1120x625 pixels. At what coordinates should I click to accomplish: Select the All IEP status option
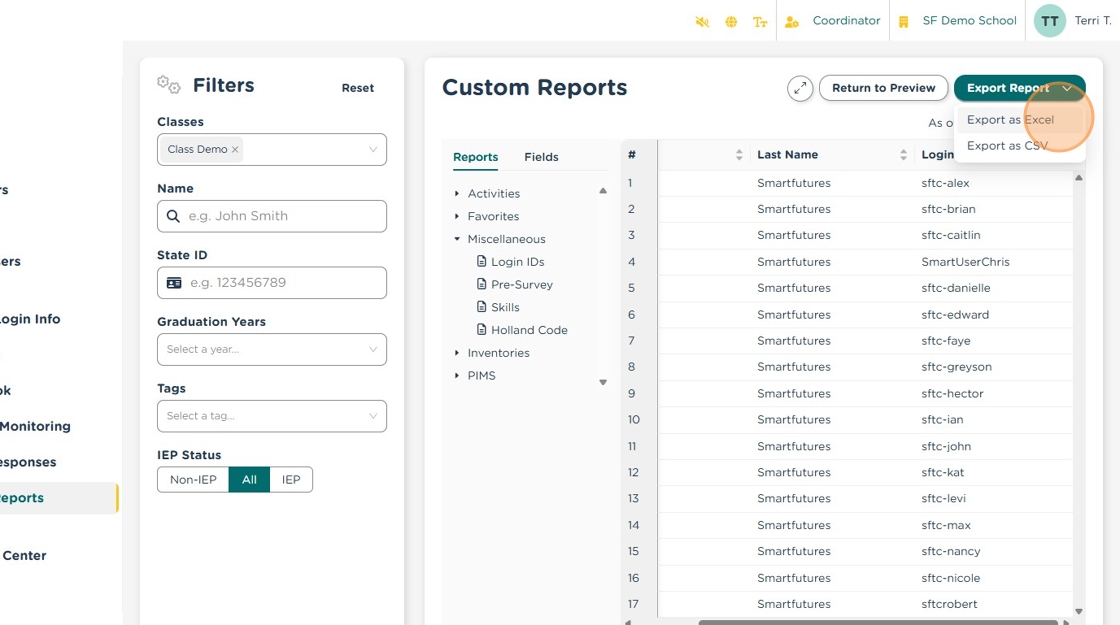(x=249, y=480)
